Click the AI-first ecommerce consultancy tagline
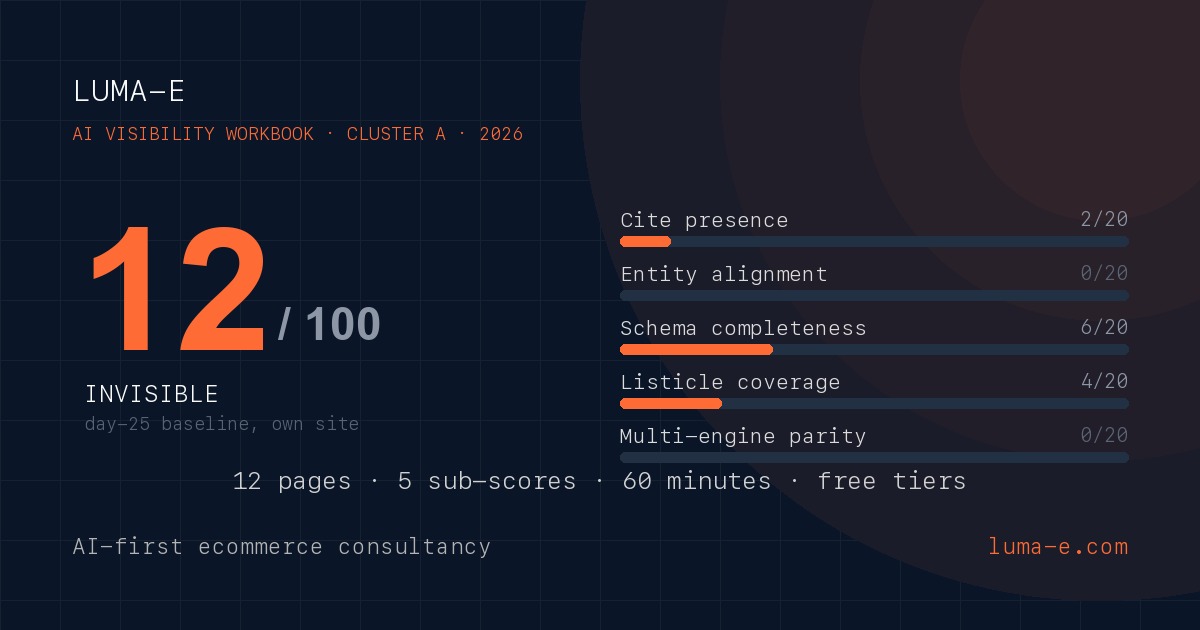 (282, 547)
